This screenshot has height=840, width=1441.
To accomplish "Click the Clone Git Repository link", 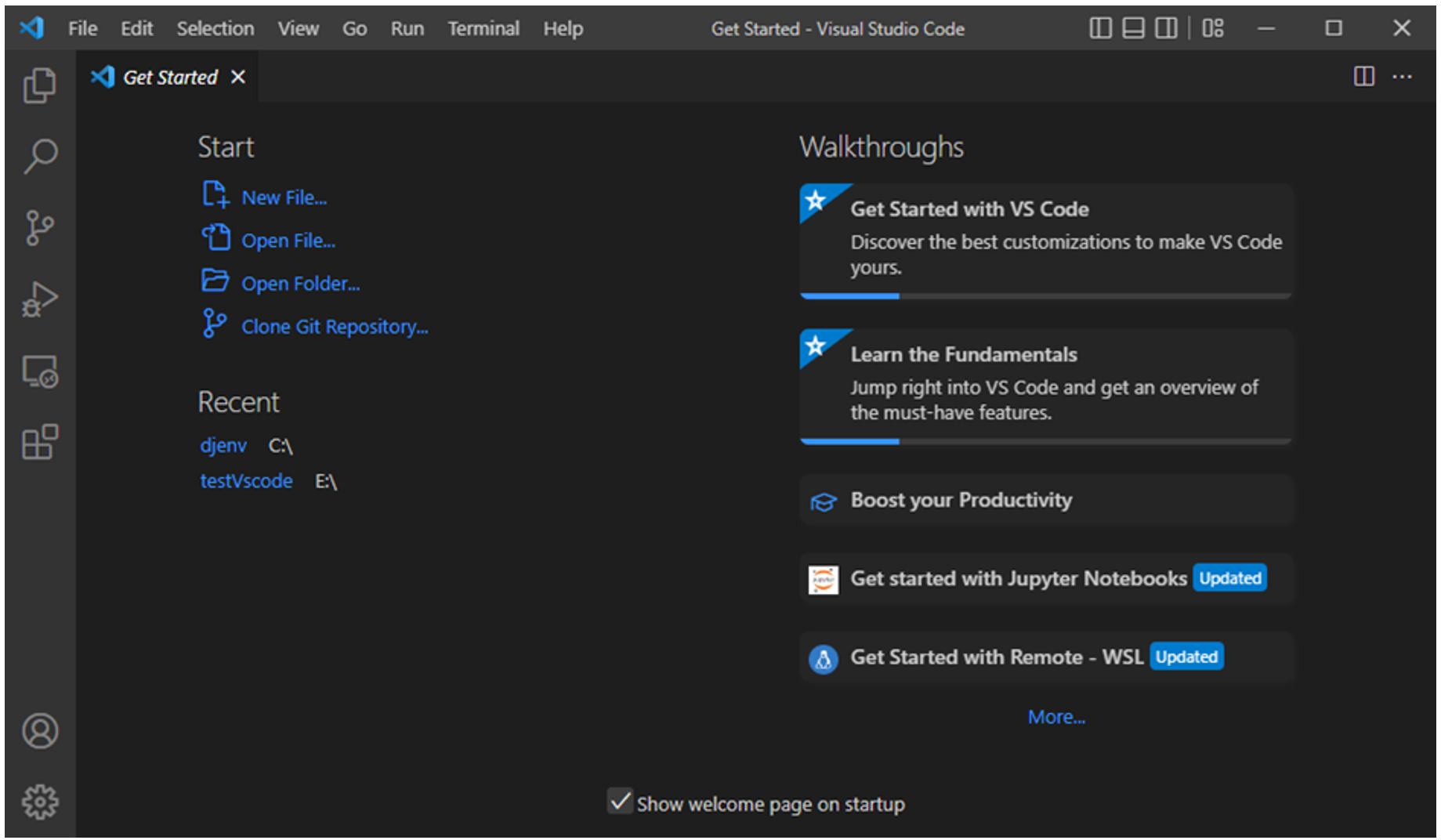I will click(x=335, y=327).
